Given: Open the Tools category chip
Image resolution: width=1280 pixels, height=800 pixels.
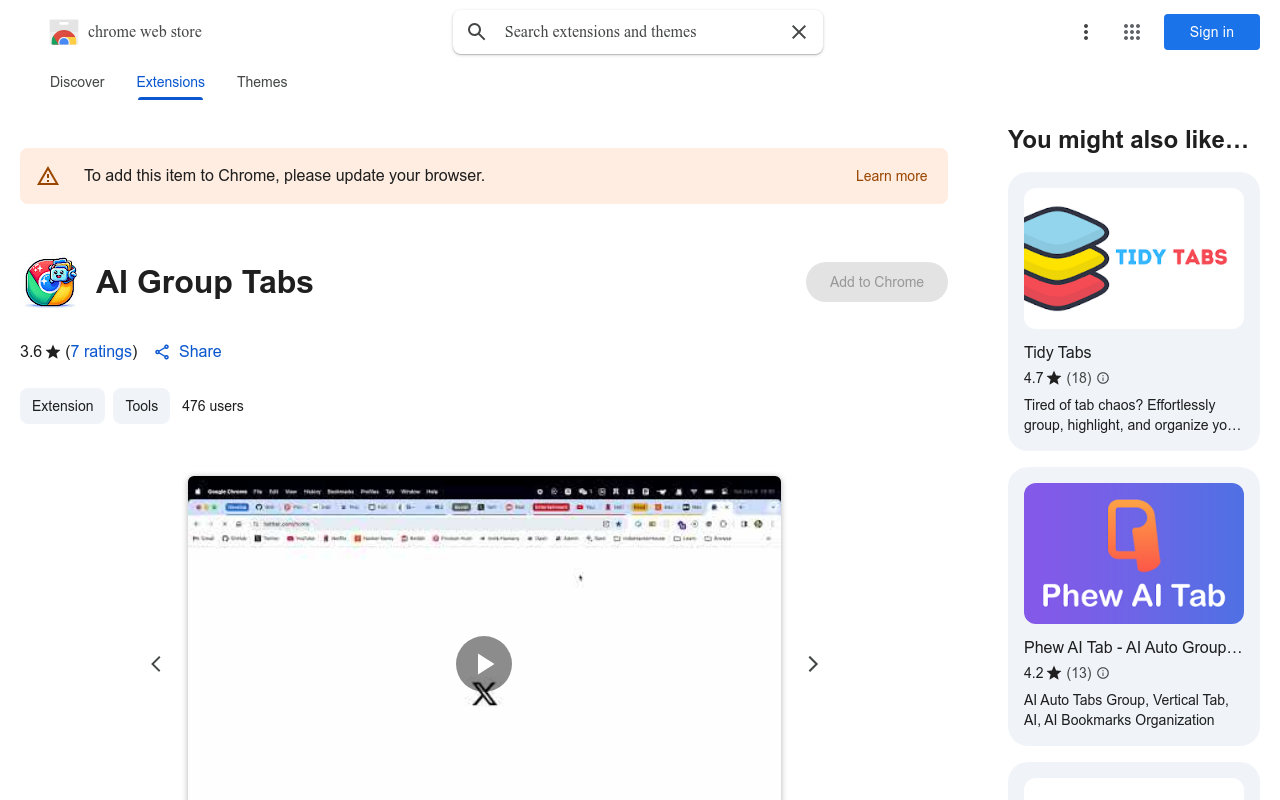Looking at the screenshot, I should click(x=141, y=406).
